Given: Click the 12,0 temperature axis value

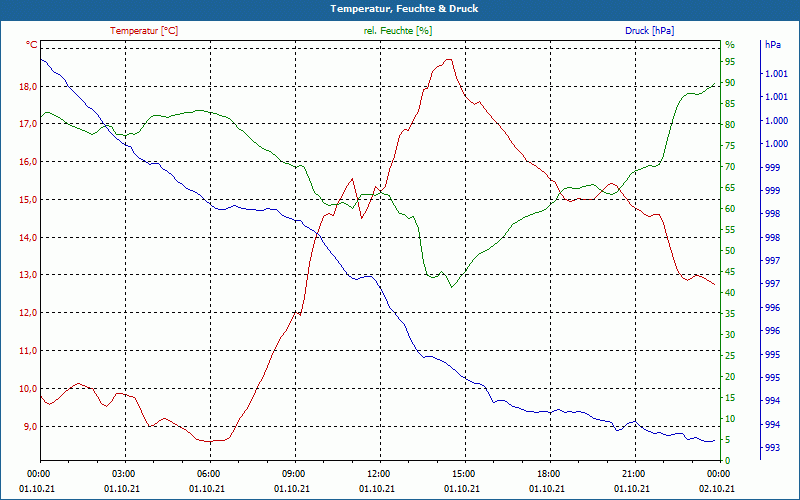Looking at the screenshot, I should coord(29,313).
